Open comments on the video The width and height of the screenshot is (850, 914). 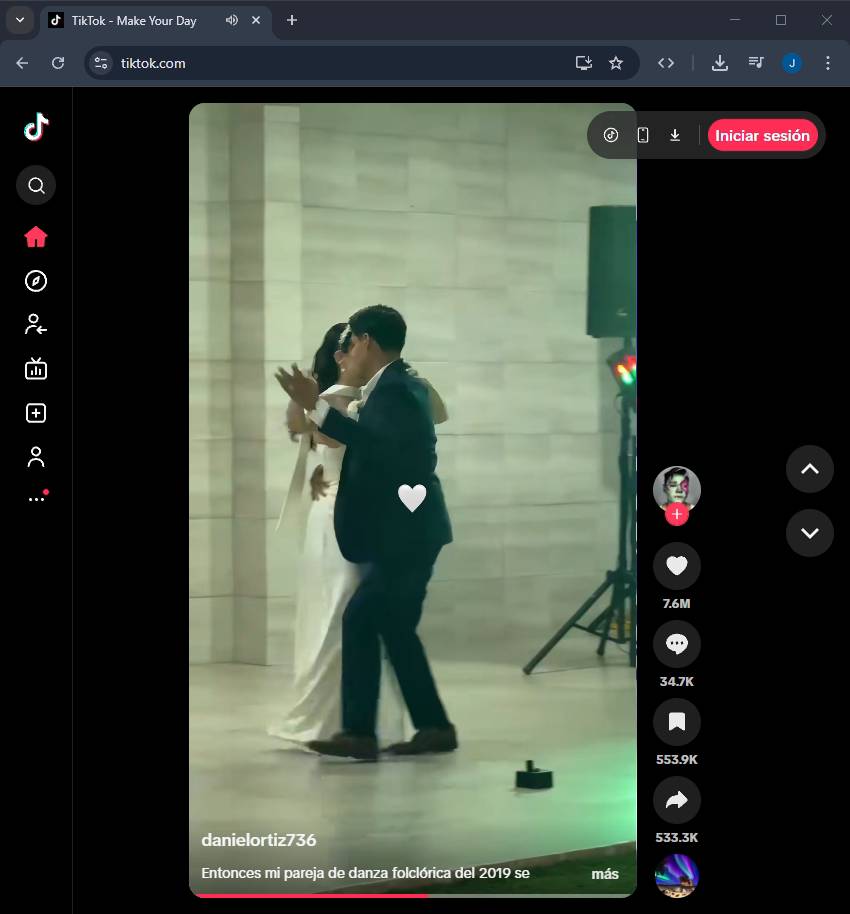coord(676,645)
